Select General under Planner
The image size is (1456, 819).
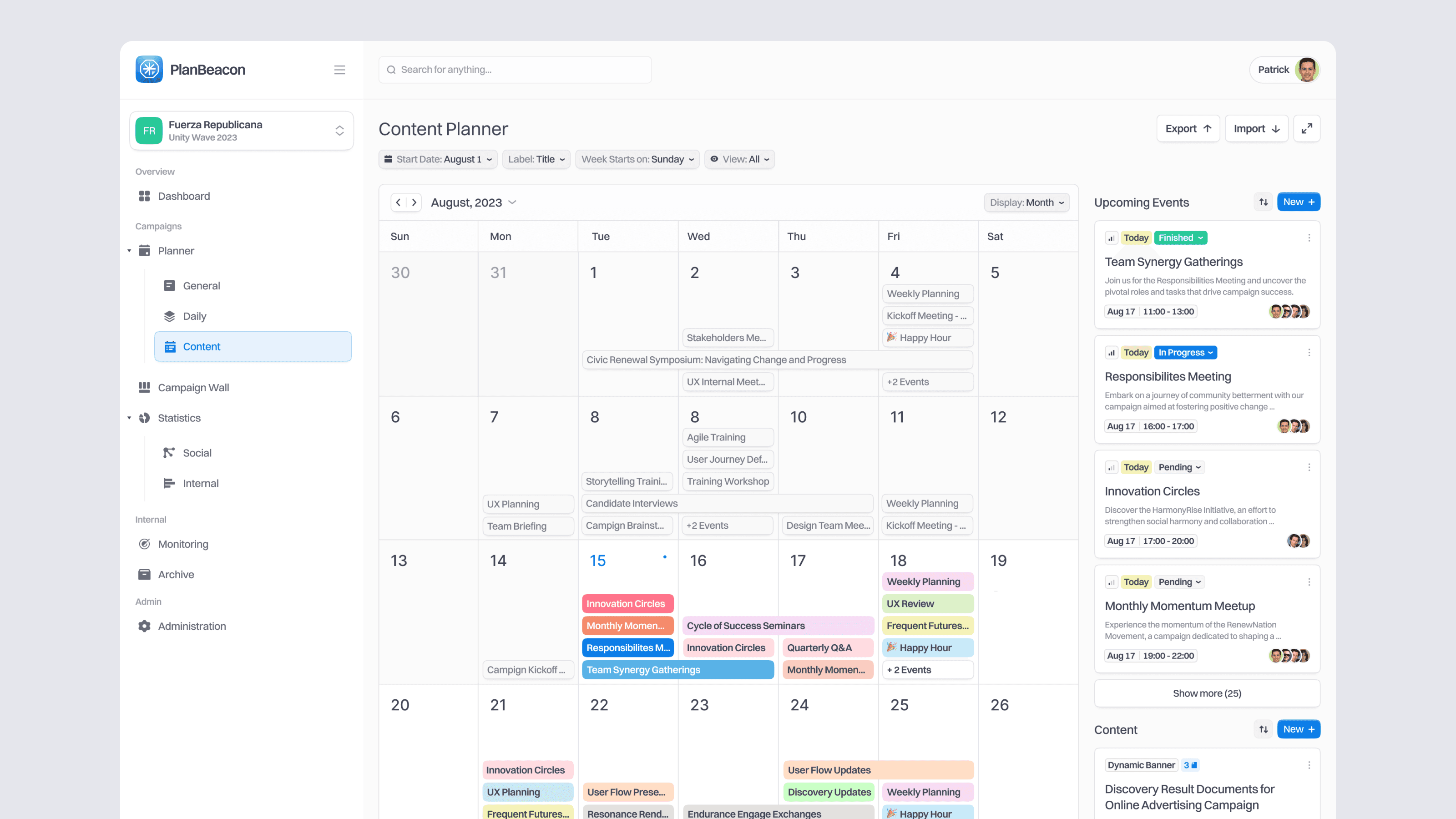pyautogui.click(x=201, y=285)
